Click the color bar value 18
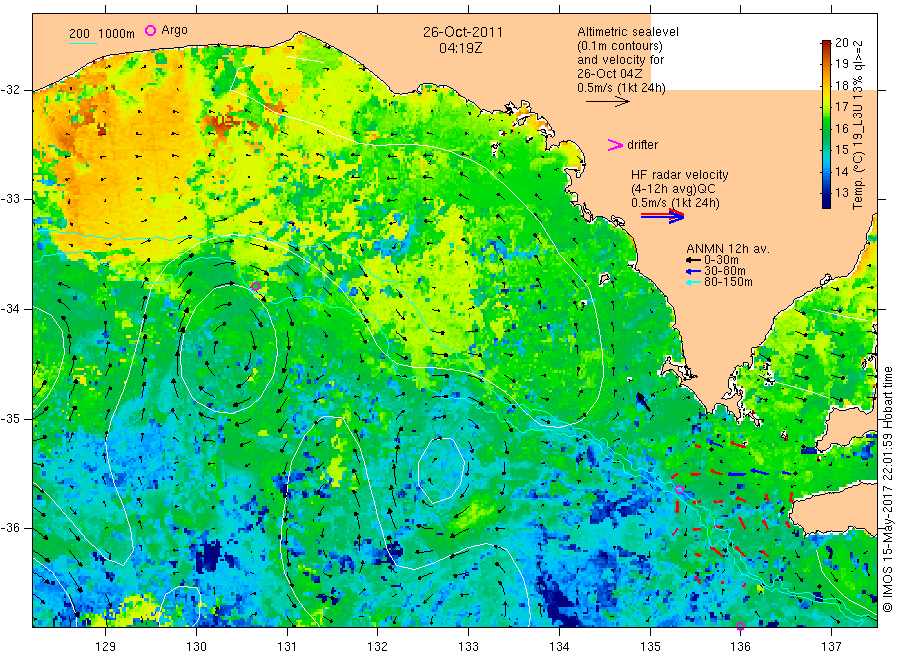Image resolution: width=900 pixels, height=660 pixels. 841,86
